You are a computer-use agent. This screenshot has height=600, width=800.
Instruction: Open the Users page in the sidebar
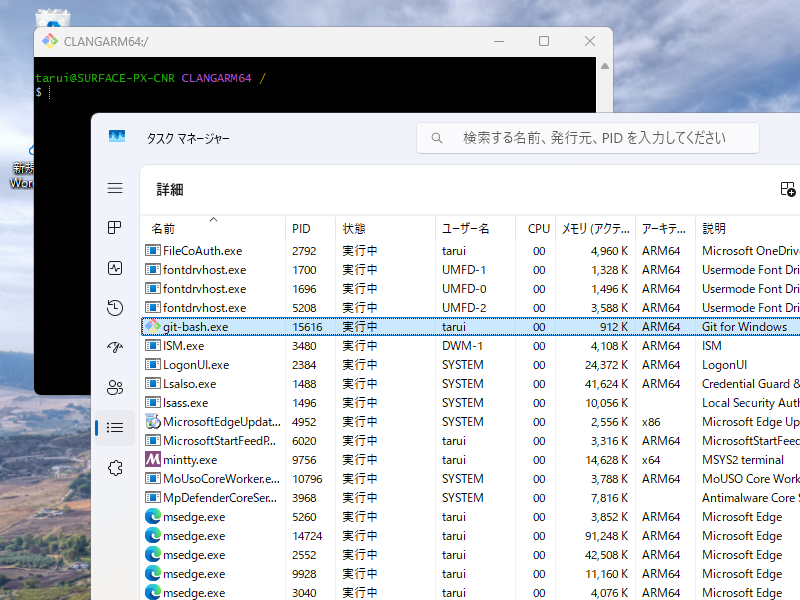coord(114,387)
